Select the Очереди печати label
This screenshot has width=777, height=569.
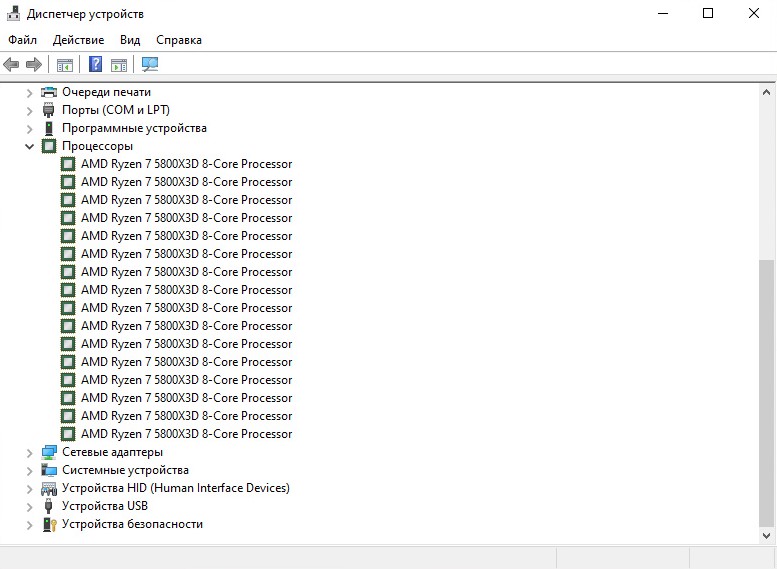(107, 92)
